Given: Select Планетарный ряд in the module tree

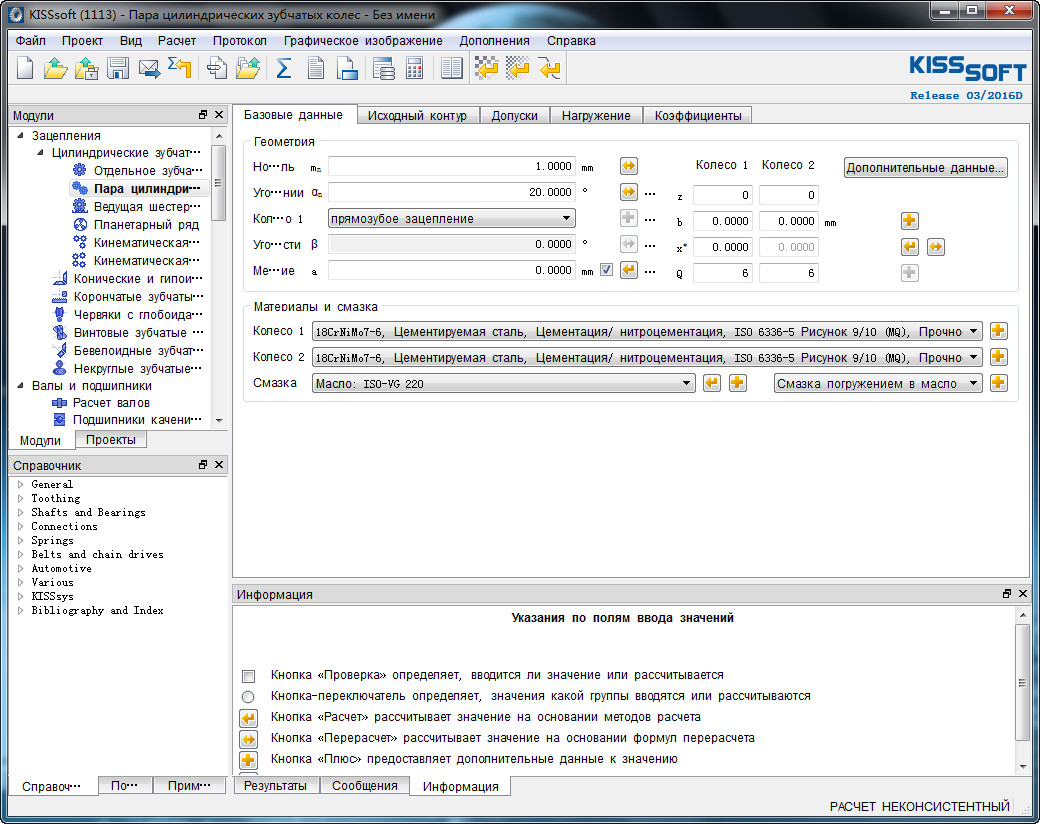Looking at the screenshot, I should pyautogui.click(x=146, y=224).
